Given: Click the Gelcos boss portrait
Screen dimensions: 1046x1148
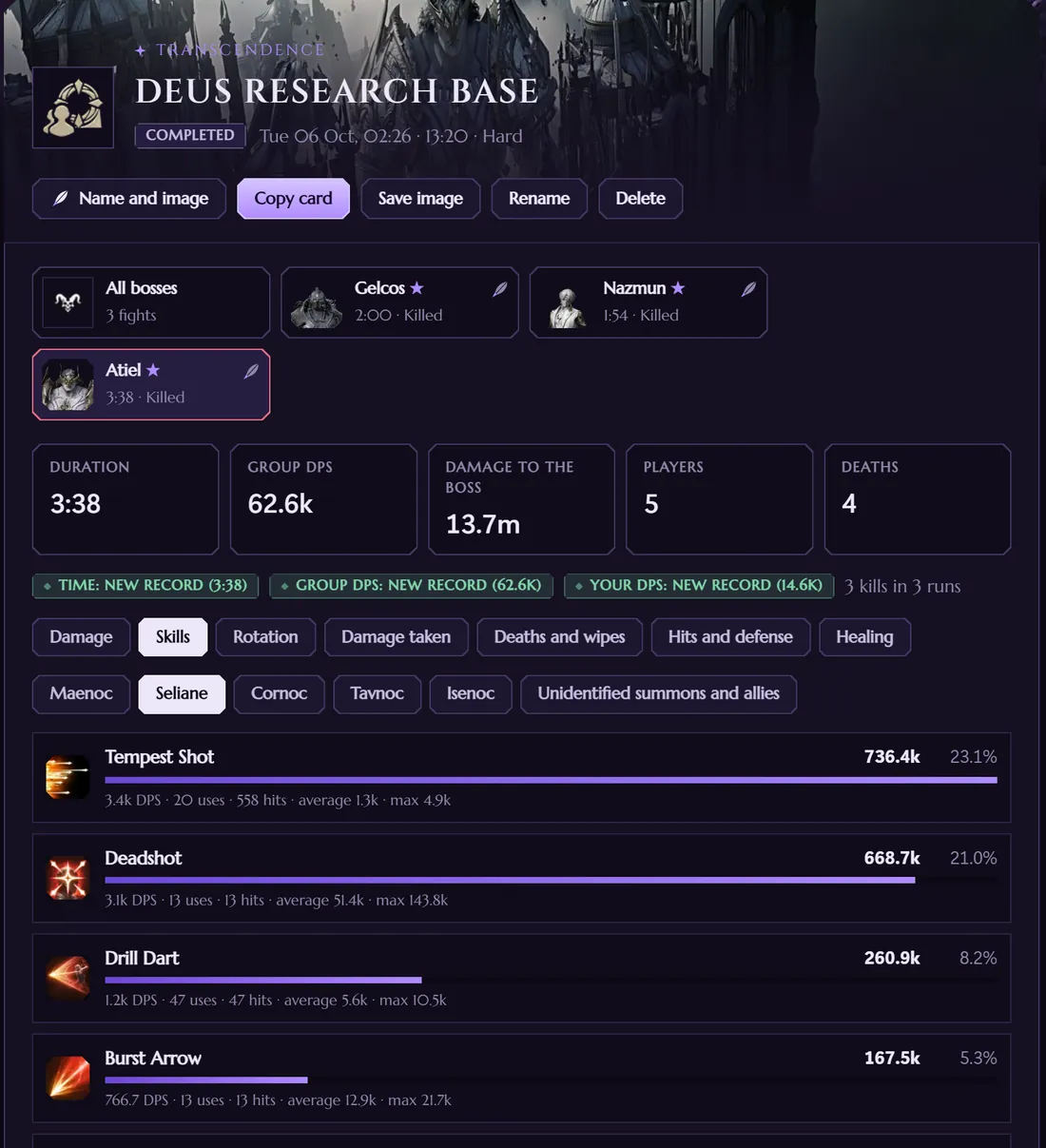Looking at the screenshot, I should pos(317,302).
